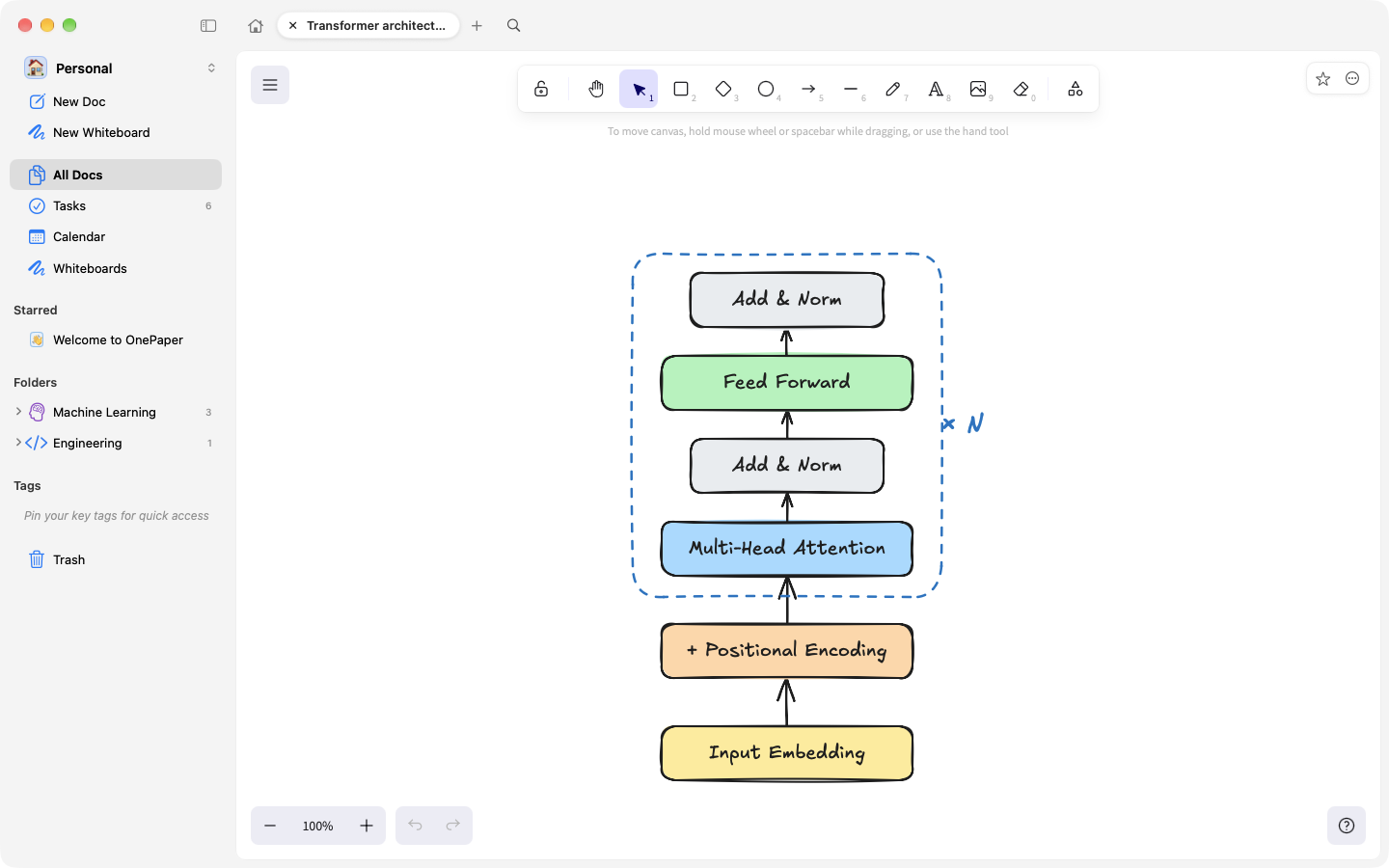Screen dimensions: 1389x868
Task: Select the Diamond shape tool
Action: (723, 89)
